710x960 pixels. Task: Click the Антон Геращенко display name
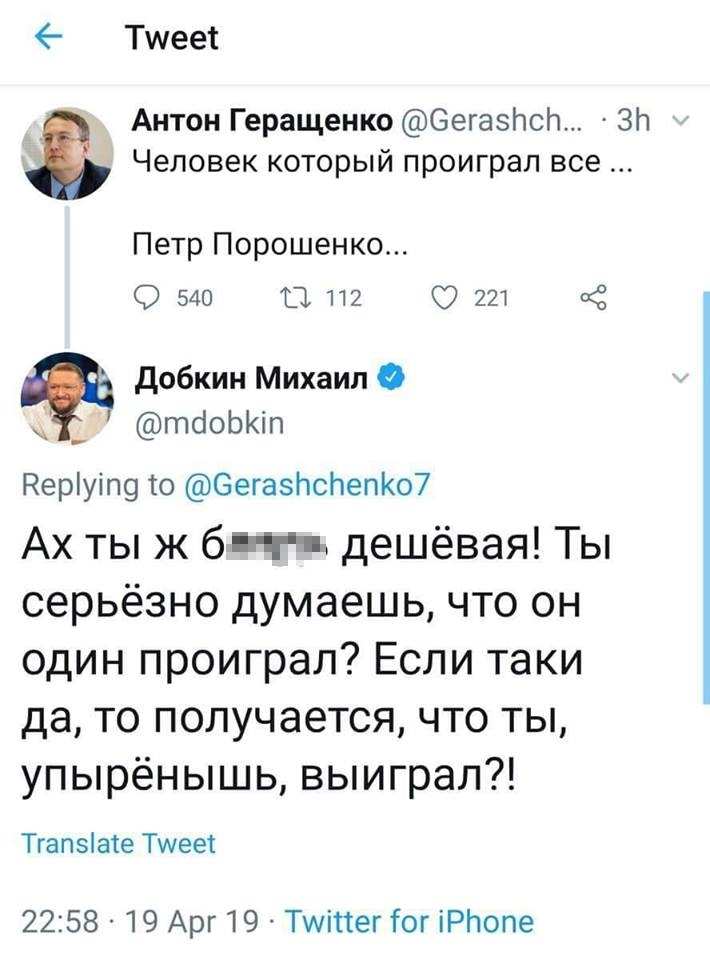coord(262,124)
